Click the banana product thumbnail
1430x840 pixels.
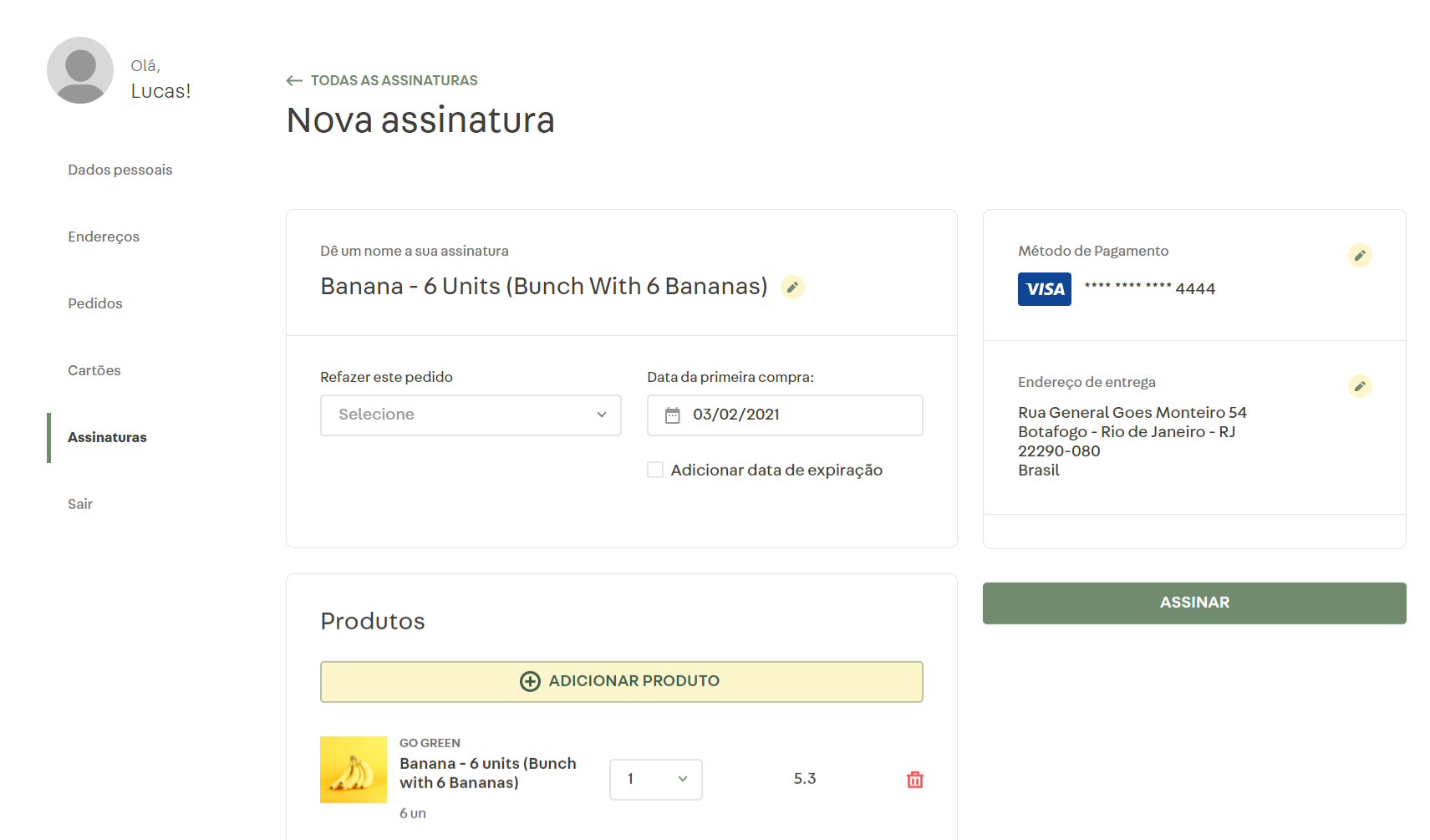click(354, 770)
